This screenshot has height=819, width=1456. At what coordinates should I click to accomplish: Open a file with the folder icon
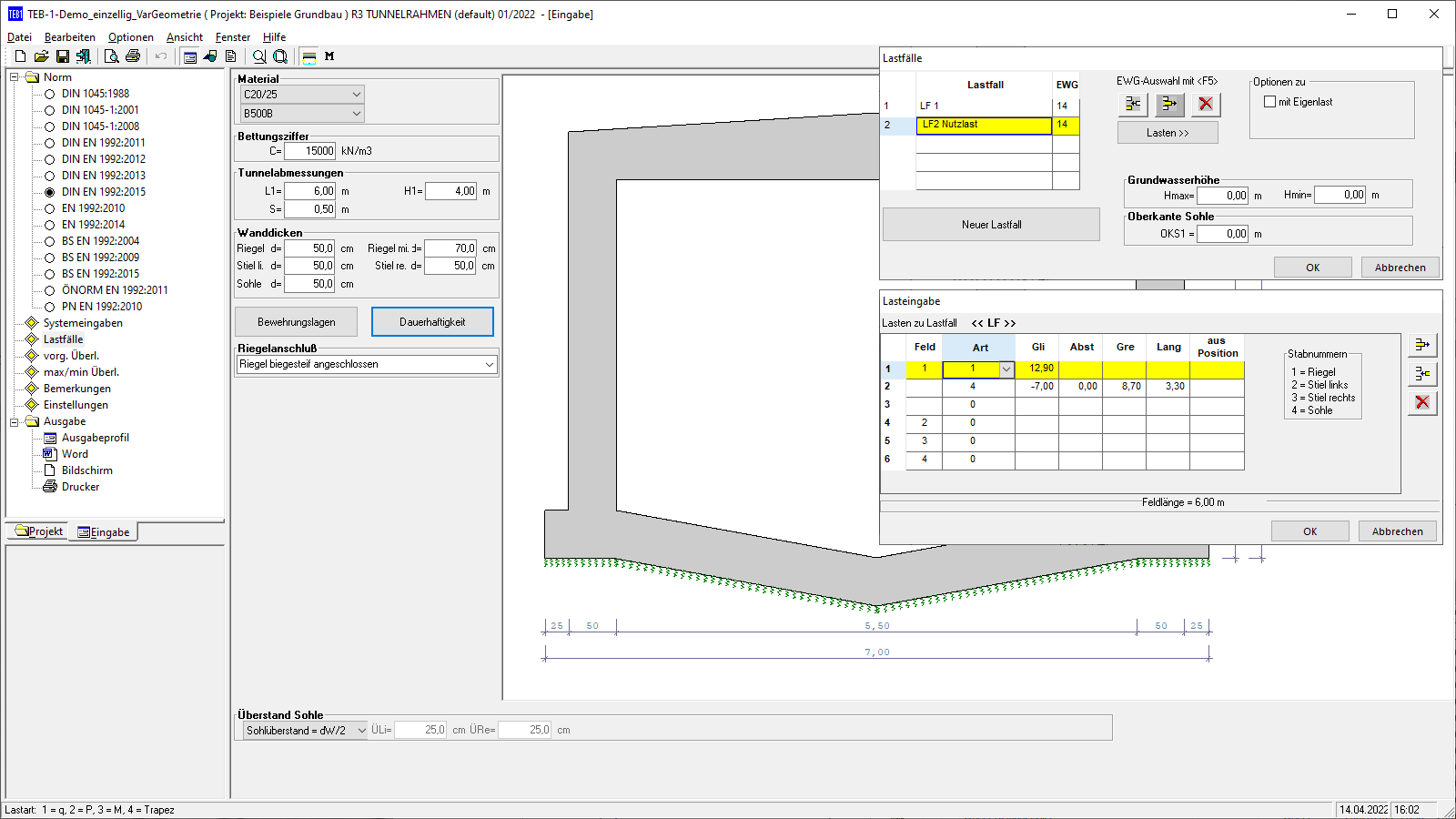41,56
